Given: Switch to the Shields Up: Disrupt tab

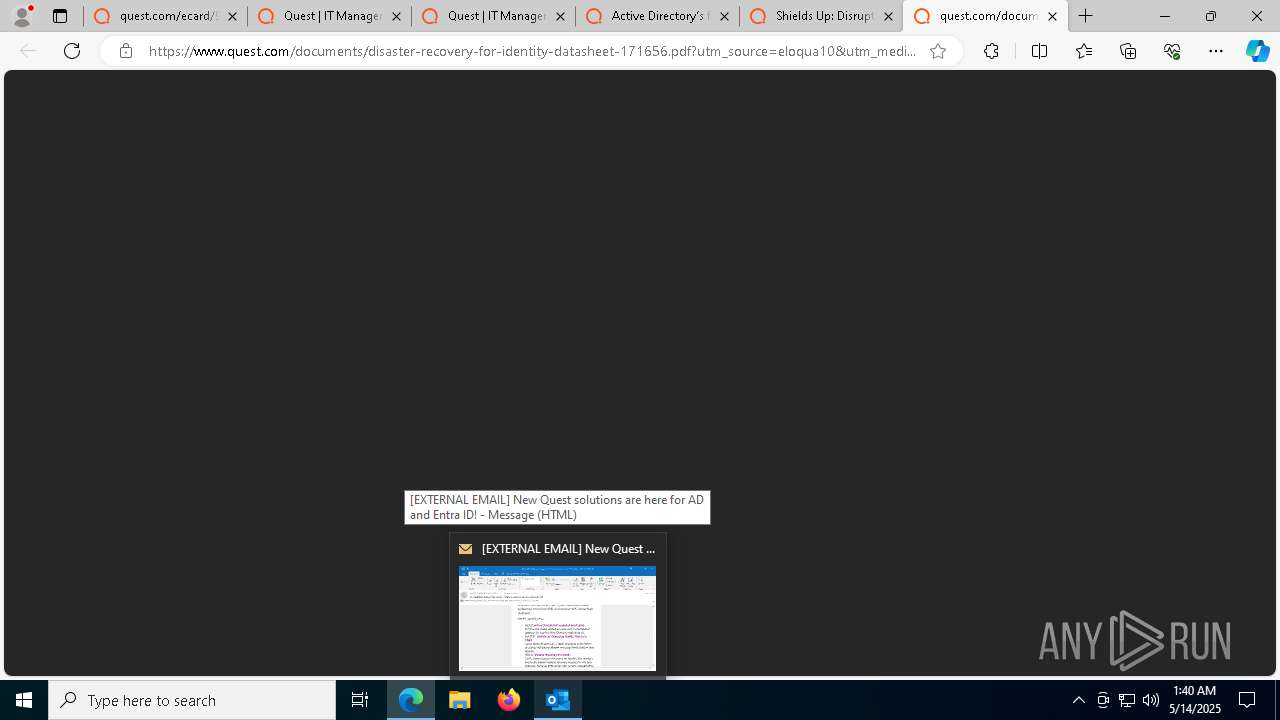Looking at the screenshot, I should [821, 16].
